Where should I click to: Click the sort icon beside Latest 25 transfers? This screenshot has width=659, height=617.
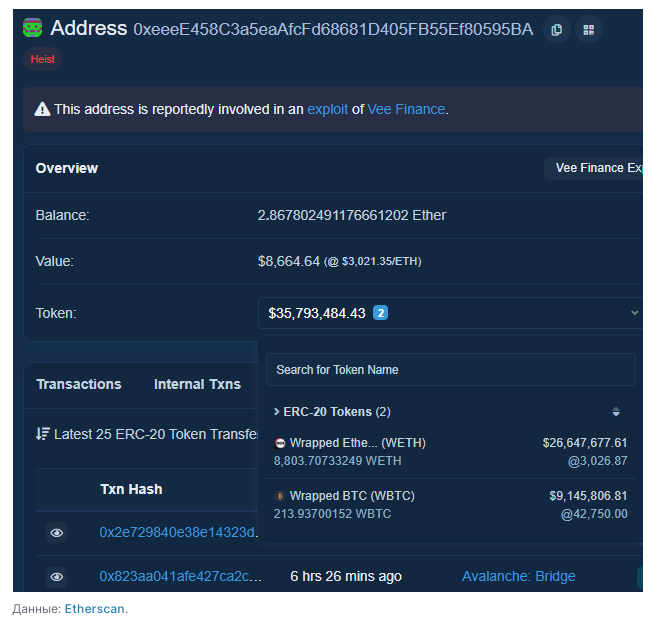pos(43,434)
